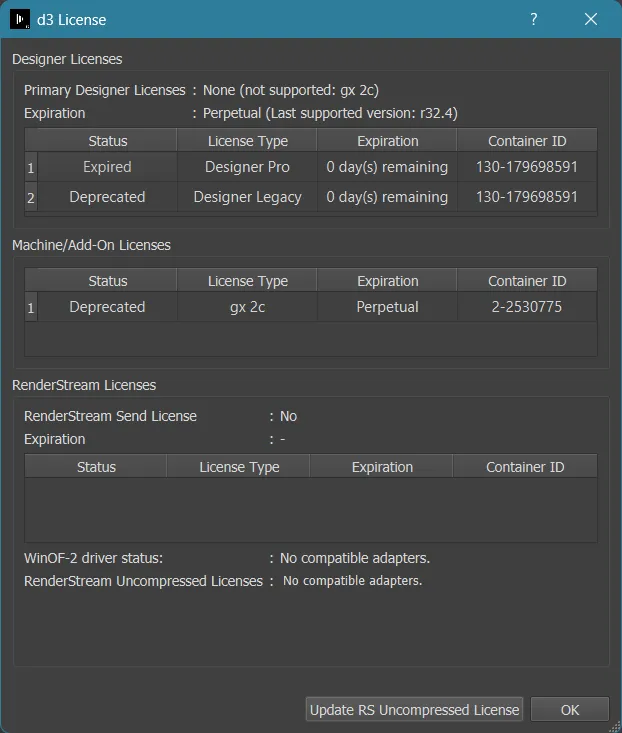Click 'Perpetual (Last supported version: r32.4)' value

[x=330, y=113]
